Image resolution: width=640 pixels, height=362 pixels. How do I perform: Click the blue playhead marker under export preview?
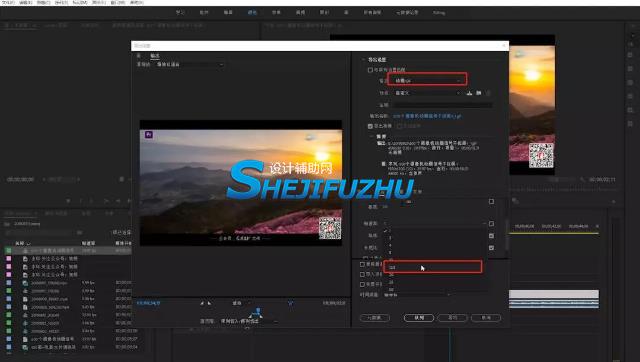click(258, 312)
